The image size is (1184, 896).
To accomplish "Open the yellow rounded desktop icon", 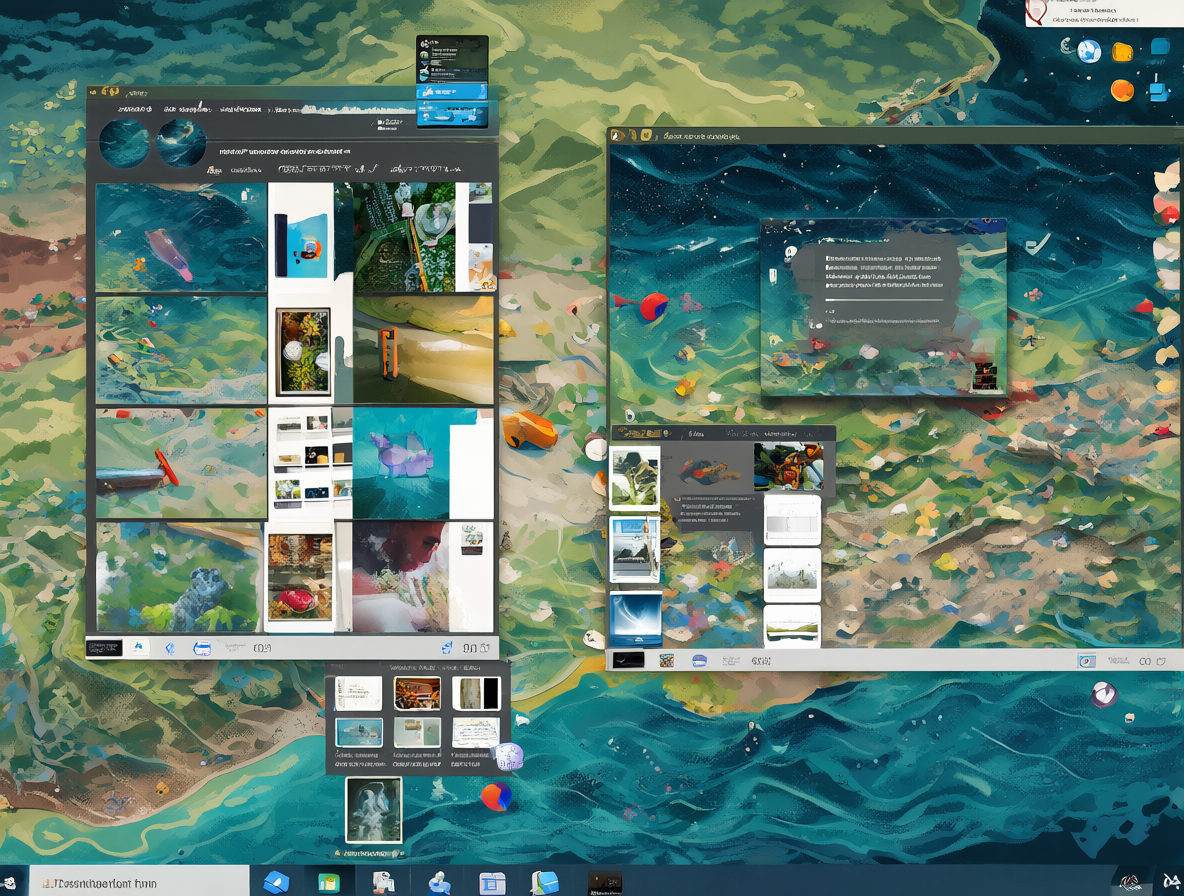I will pyautogui.click(x=1123, y=51).
